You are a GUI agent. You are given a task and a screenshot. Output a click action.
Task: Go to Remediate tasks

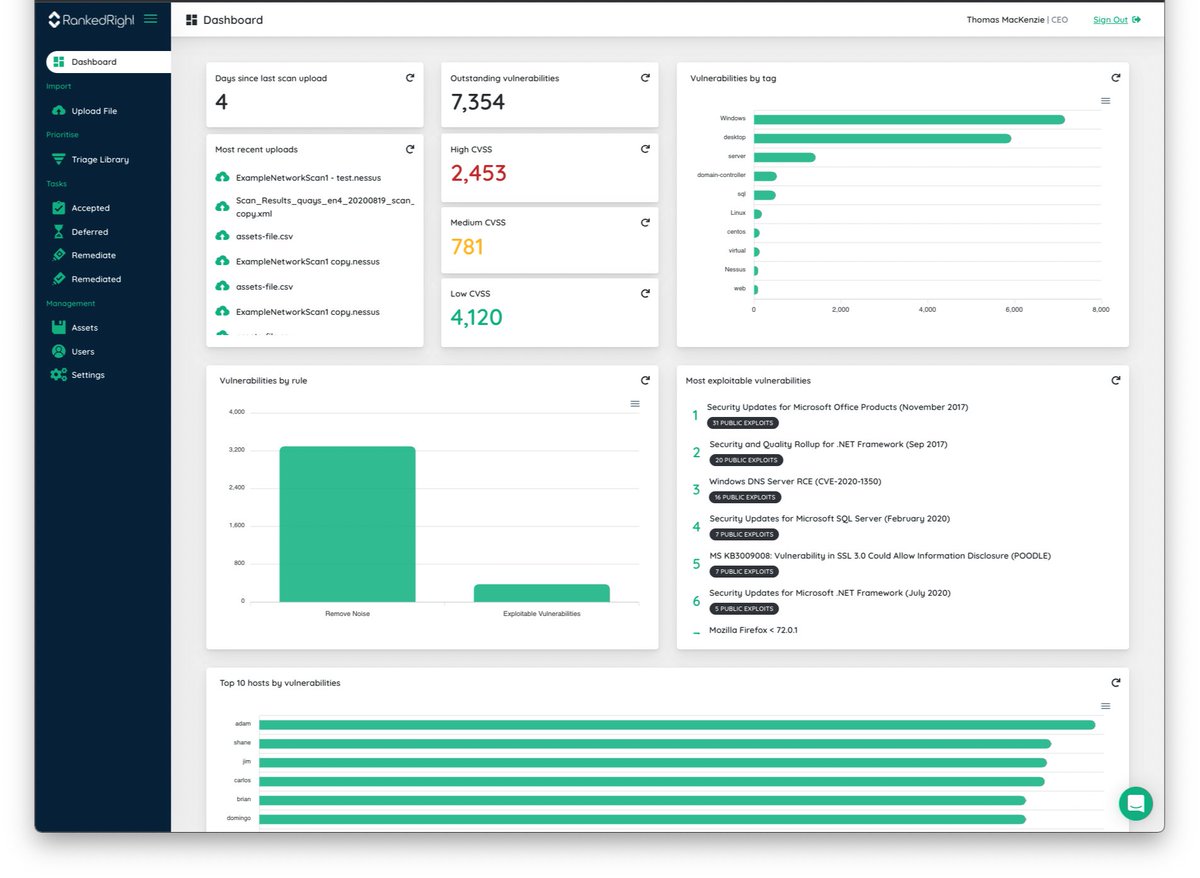(x=93, y=255)
